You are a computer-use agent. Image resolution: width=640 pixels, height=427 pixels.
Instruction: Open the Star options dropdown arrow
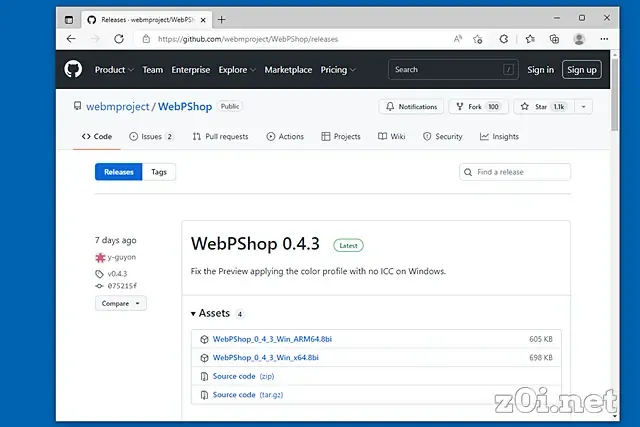[583, 107]
